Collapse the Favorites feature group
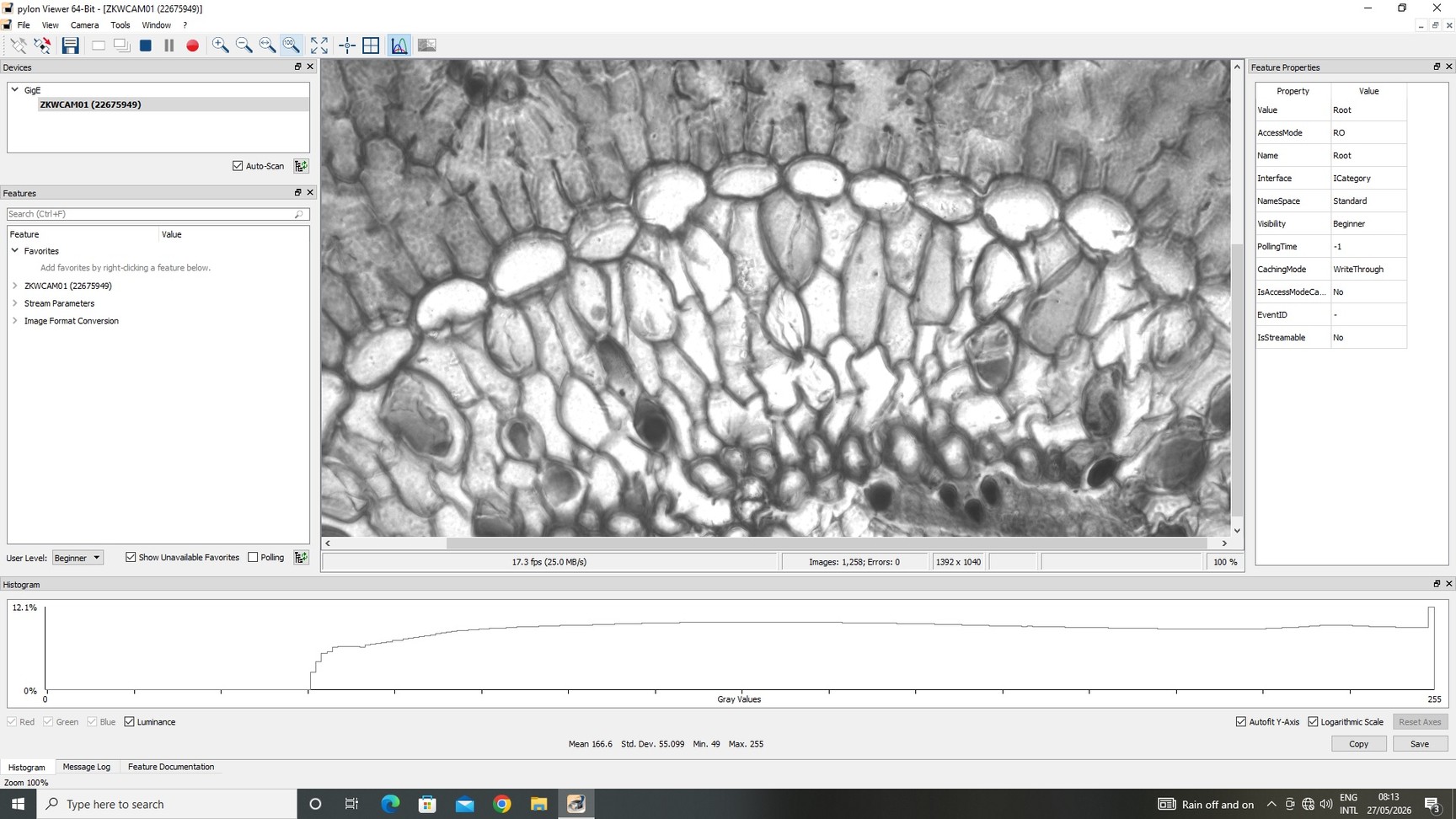Viewport: 1456px width, 819px height. 14,250
